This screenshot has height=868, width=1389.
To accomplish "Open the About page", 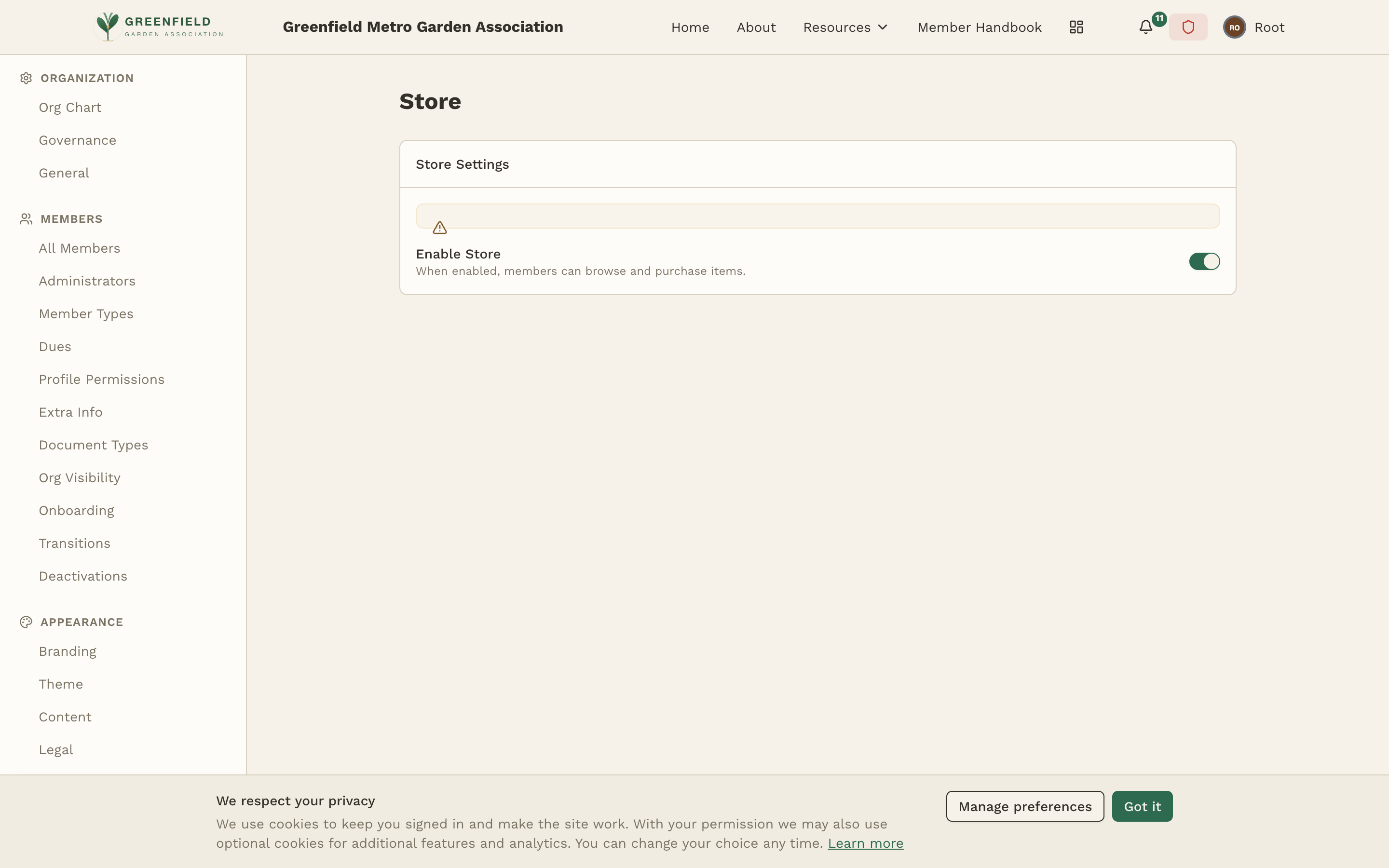I will (756, 27).
